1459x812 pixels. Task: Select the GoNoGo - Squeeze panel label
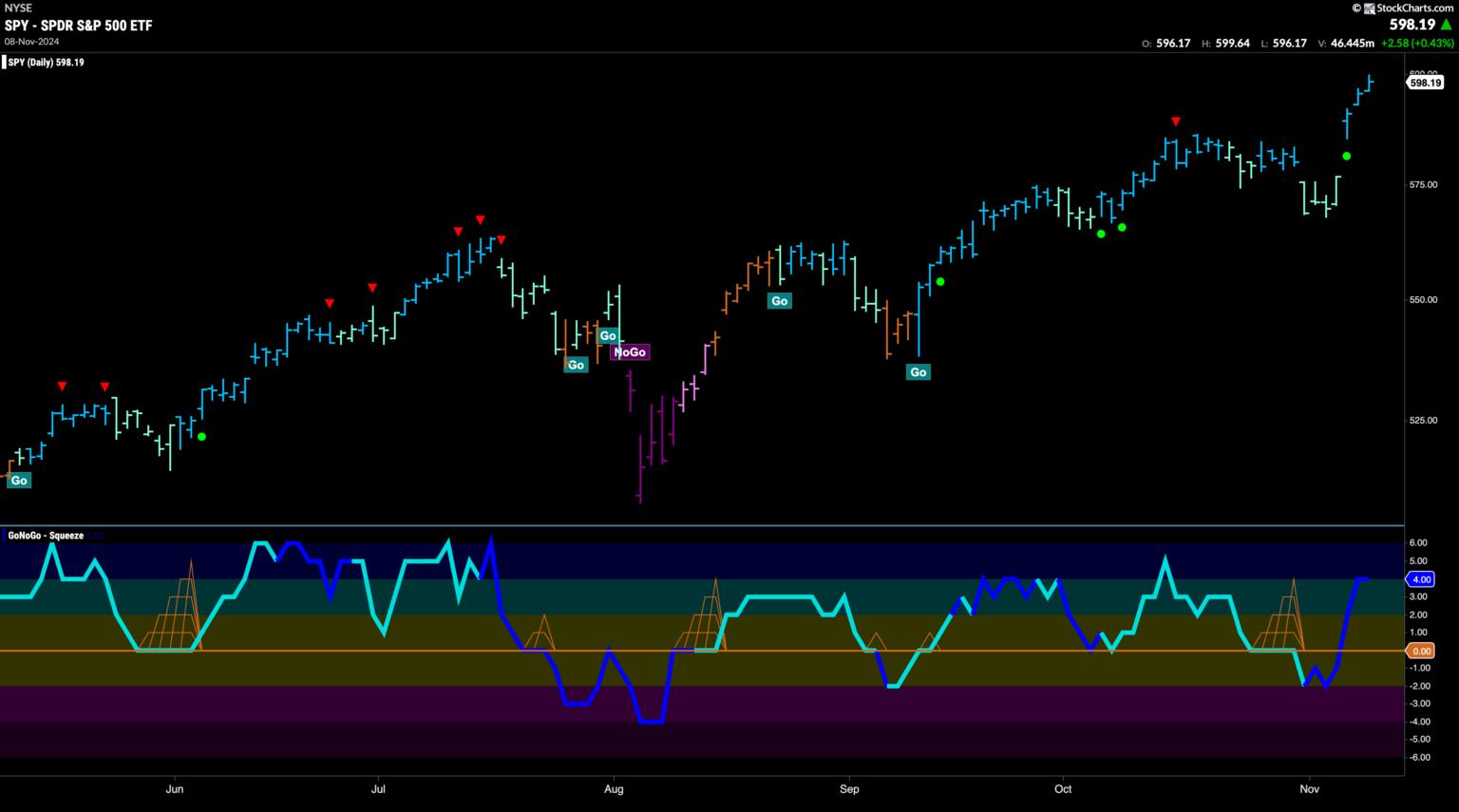tap(46, 536)
